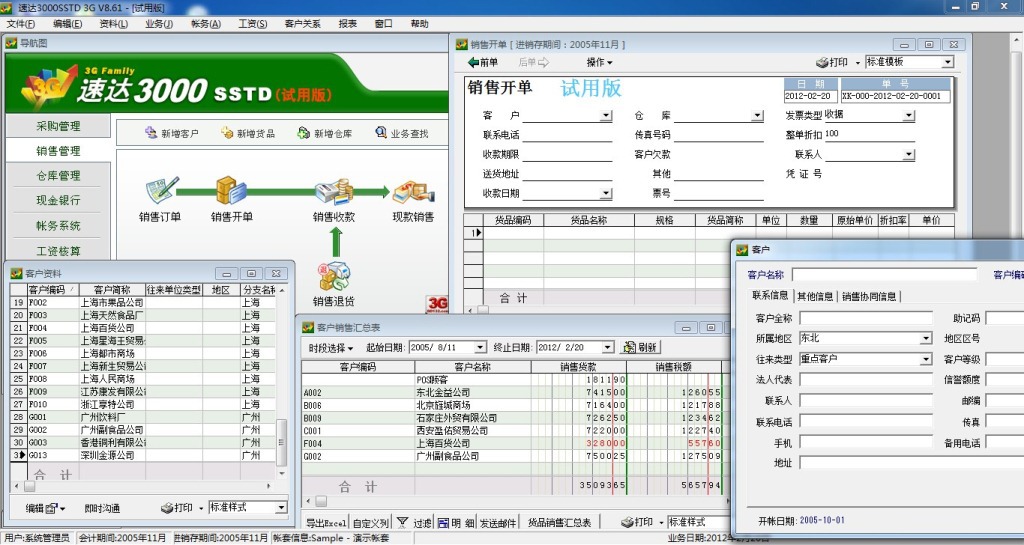The height and width of the screenshot is (545, 1024).
Task: Click 客户编码 column header in 客户资料
Action: pos(52,289)
